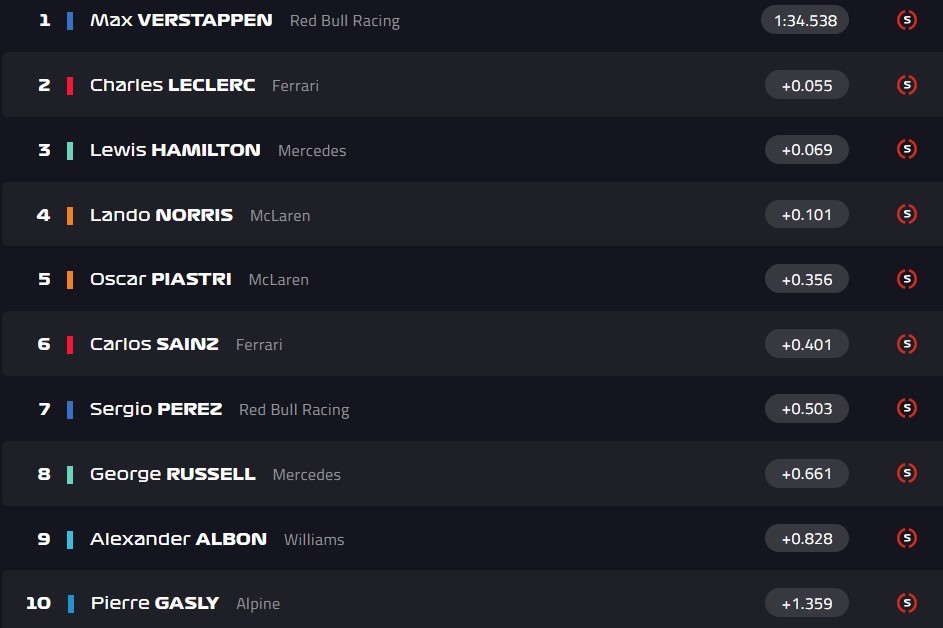Select the +1.359 gap time badge
This screenshot has width=943, height=628.
[x=806, y=603]
